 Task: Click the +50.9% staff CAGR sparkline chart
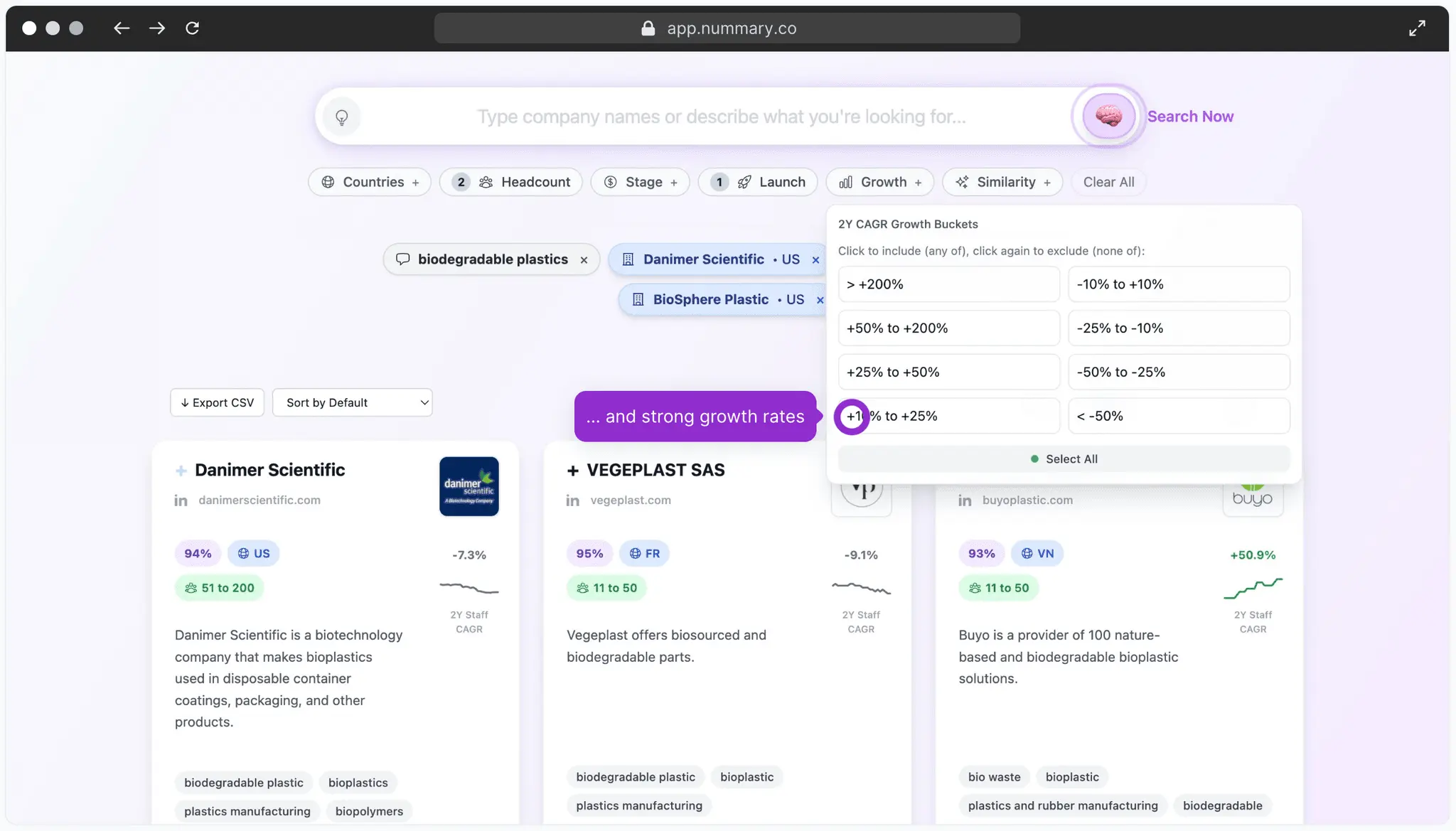(x=1253, y=588)
